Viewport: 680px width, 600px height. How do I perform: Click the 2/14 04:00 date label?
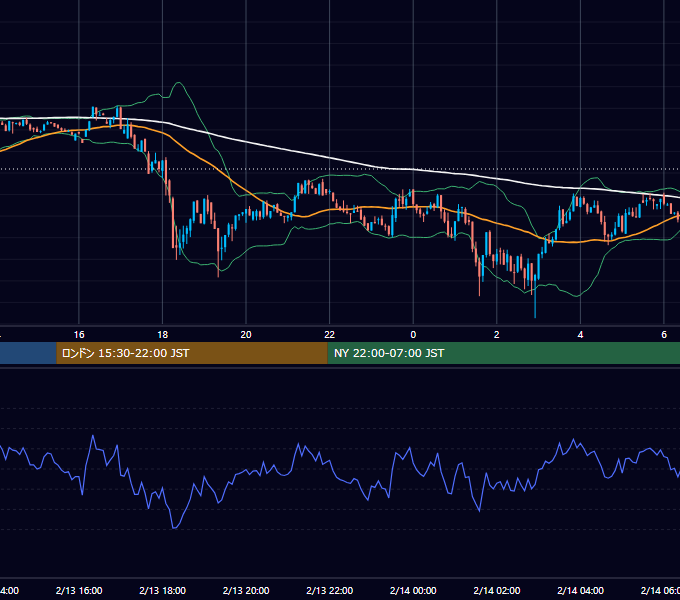[580, 590]
